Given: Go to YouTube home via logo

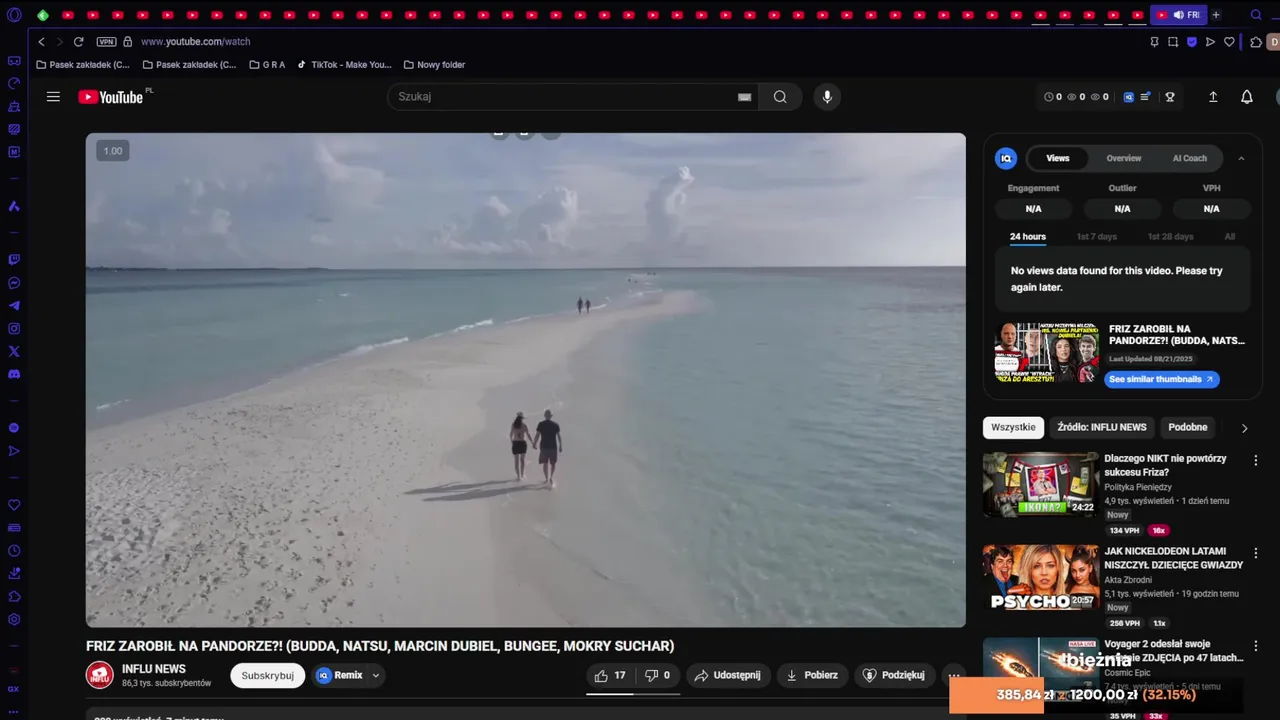Looking at the screenshot, I should coord(111,97).
